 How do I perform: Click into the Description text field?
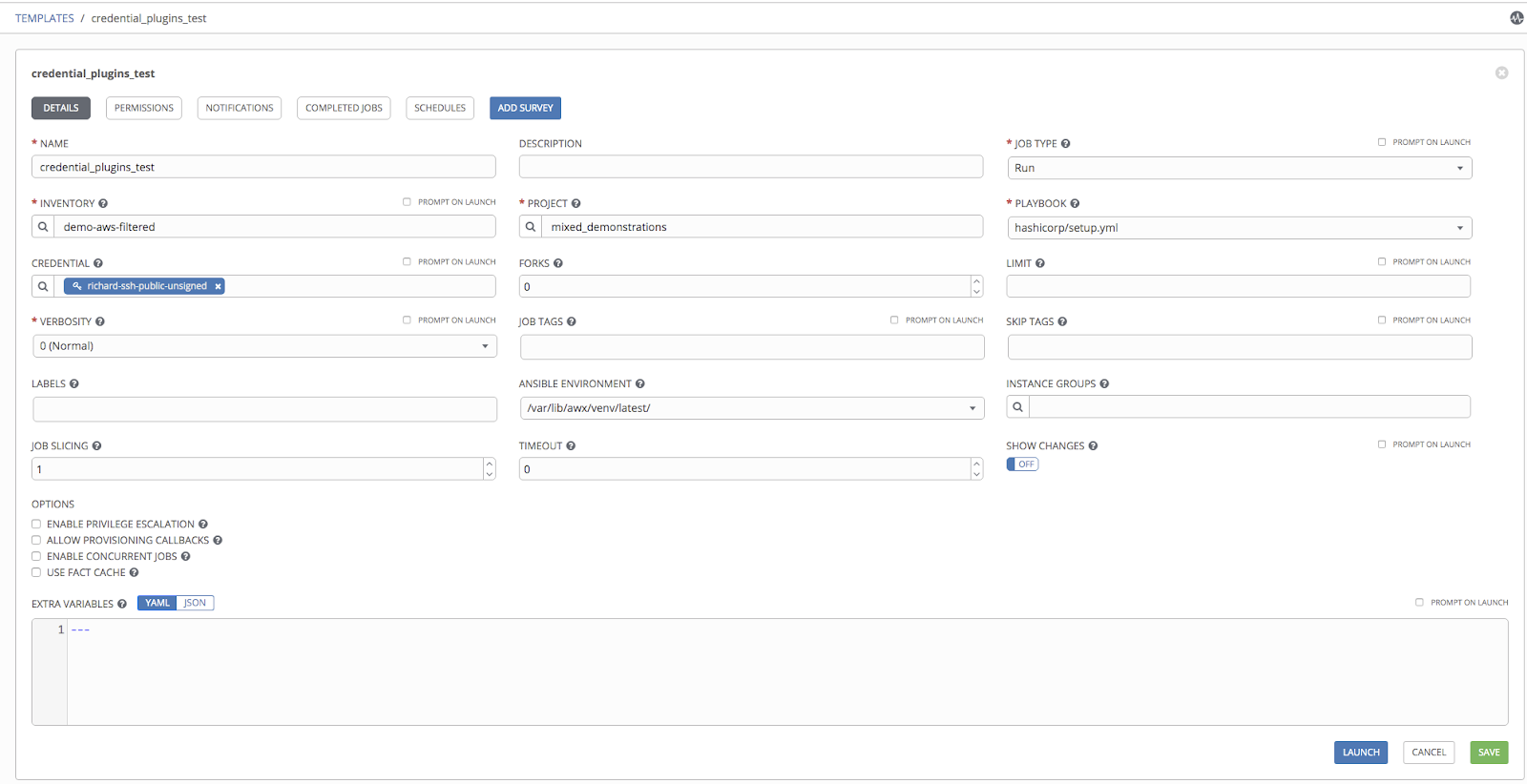coord(750,167)
